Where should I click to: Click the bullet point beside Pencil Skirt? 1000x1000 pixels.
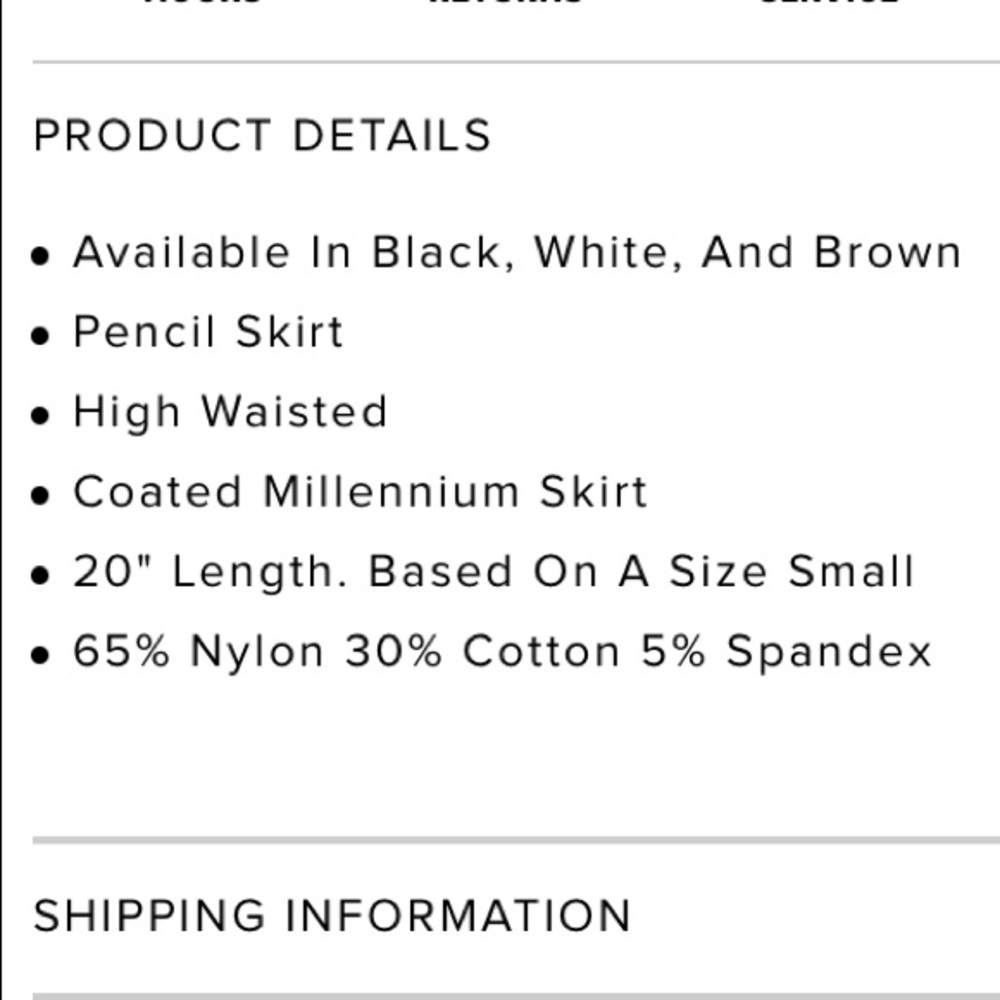tap(40, 335)
